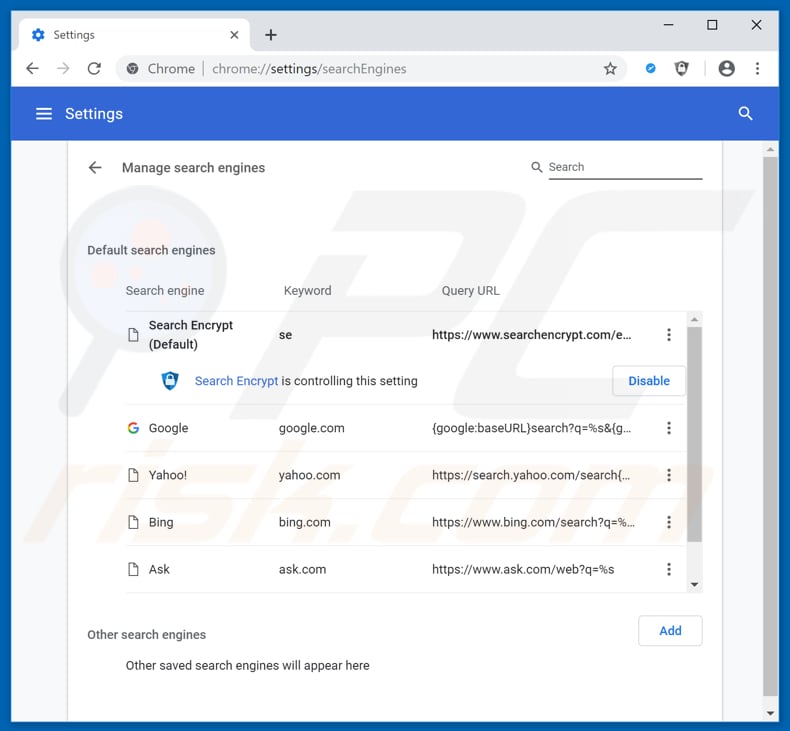
Task: Click the ask.com keyword
Action: tap(302, 569)
